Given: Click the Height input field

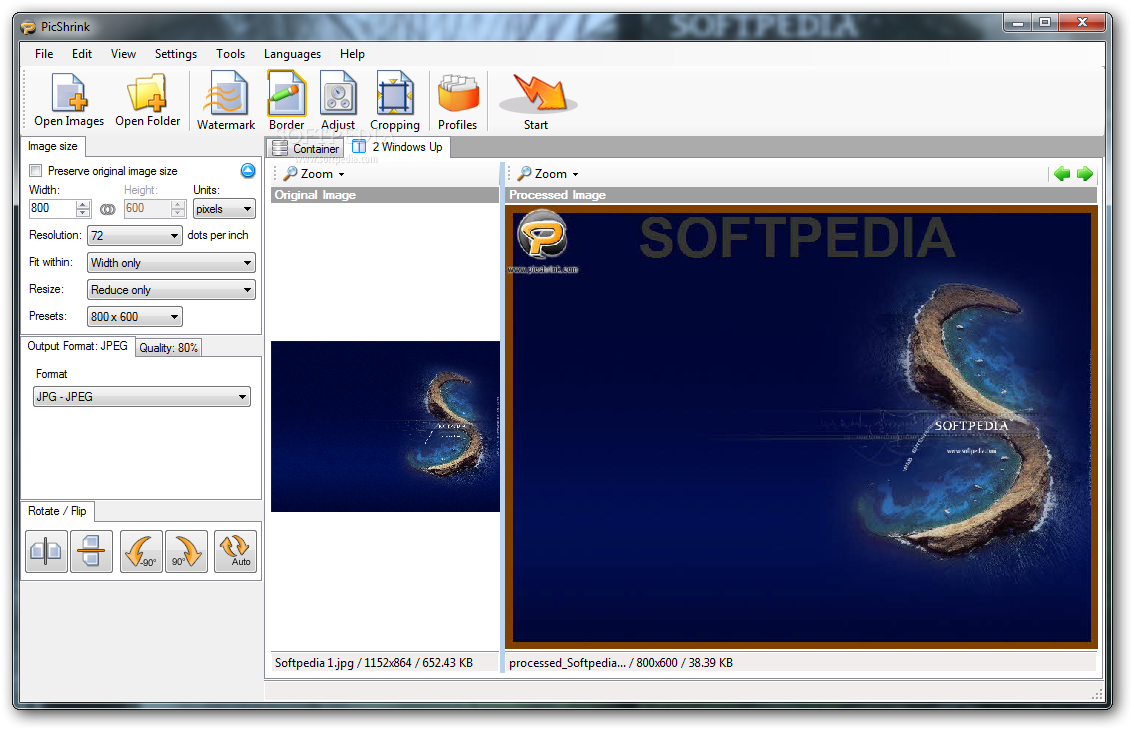Looking at the screenshot, I should (147, 208).
